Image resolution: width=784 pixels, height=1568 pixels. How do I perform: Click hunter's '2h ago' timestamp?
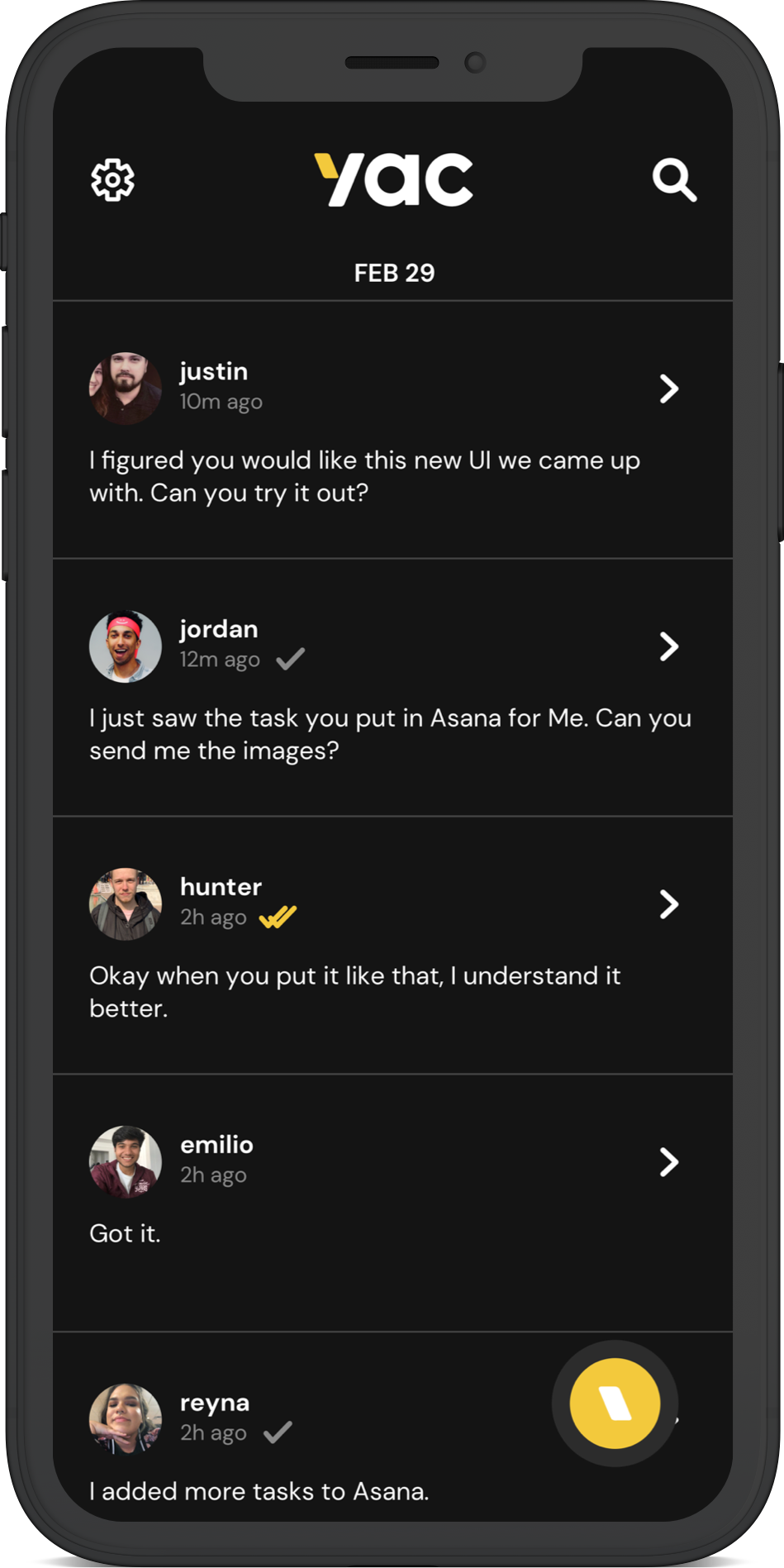coord(213,916)
